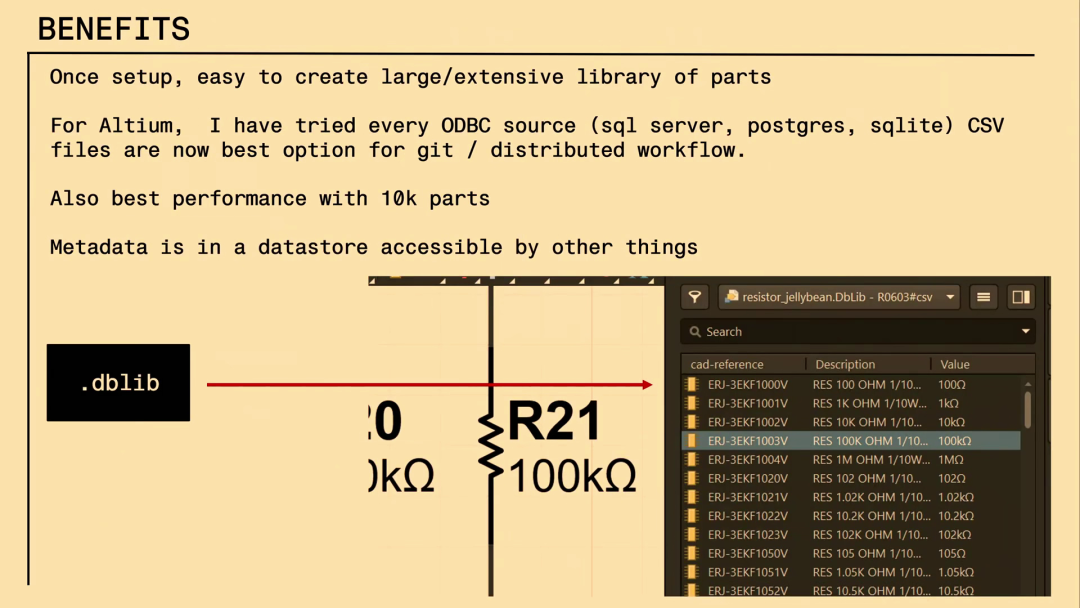Open the resistor_jellybean.DbLib library dropdown

[839, 297]
